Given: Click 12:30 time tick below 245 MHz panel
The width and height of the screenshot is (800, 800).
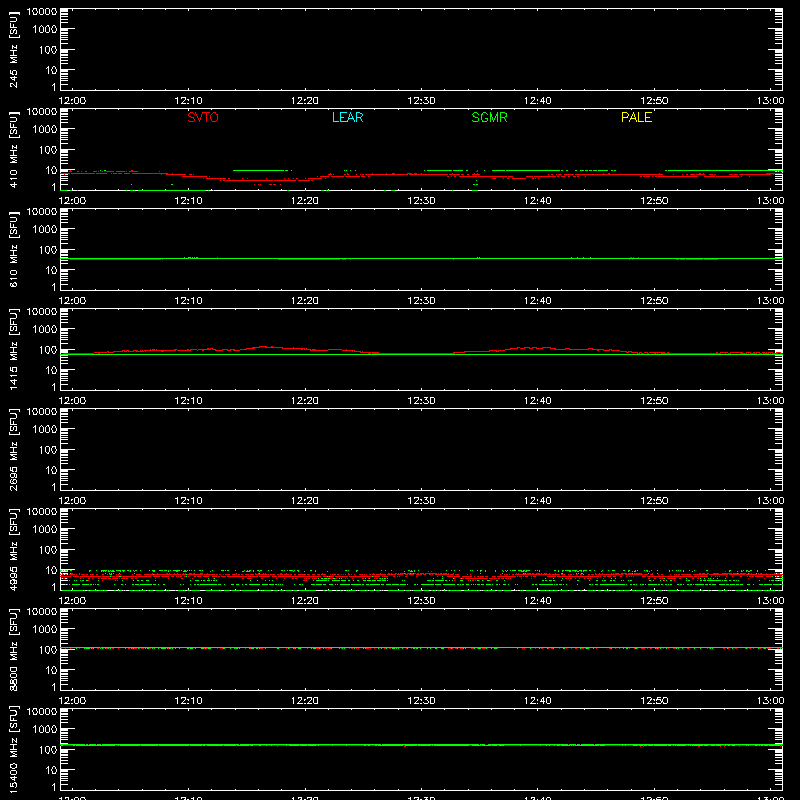Looking at the screenshot, I should point(421,101).
